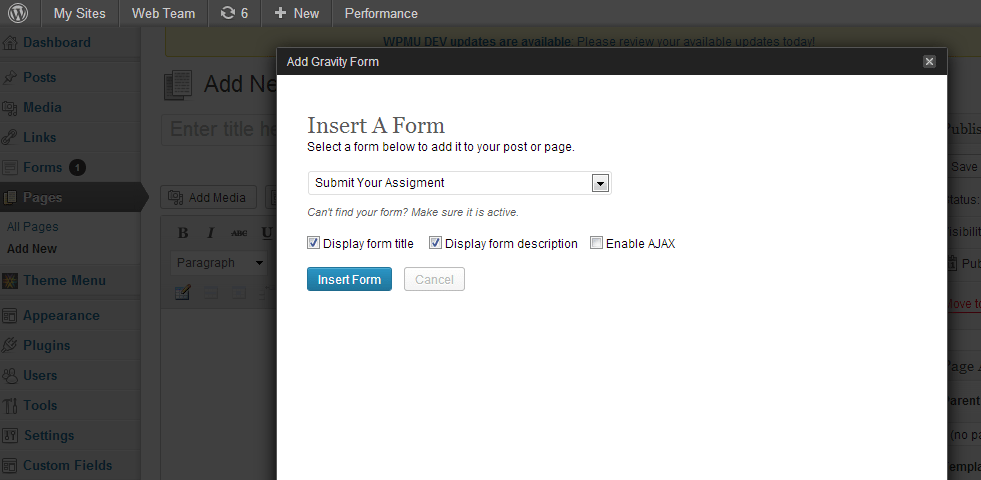Click the Users sidebar icon

(9, 375)
